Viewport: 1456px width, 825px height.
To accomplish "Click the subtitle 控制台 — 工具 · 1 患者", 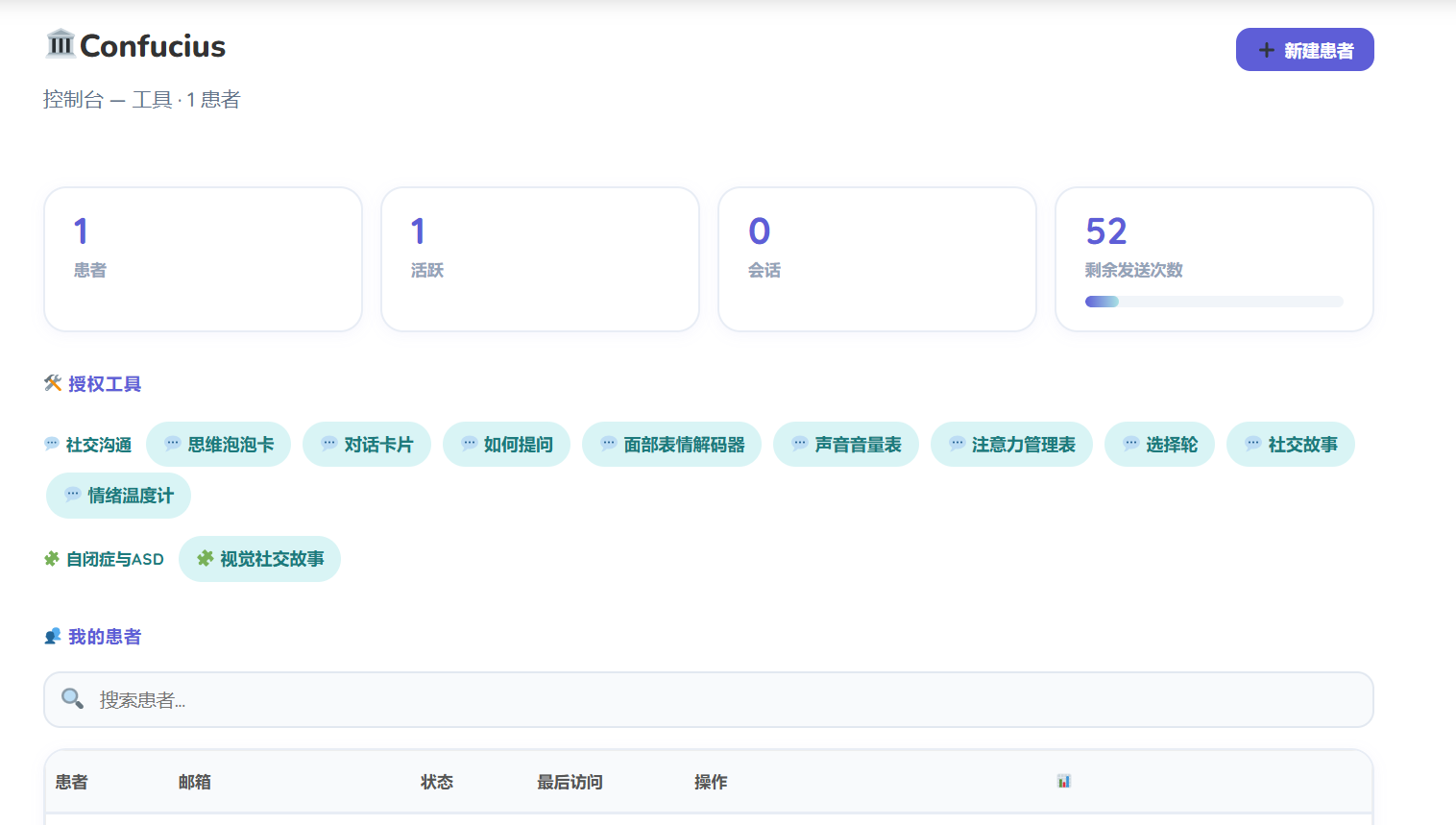I will 142,100.
